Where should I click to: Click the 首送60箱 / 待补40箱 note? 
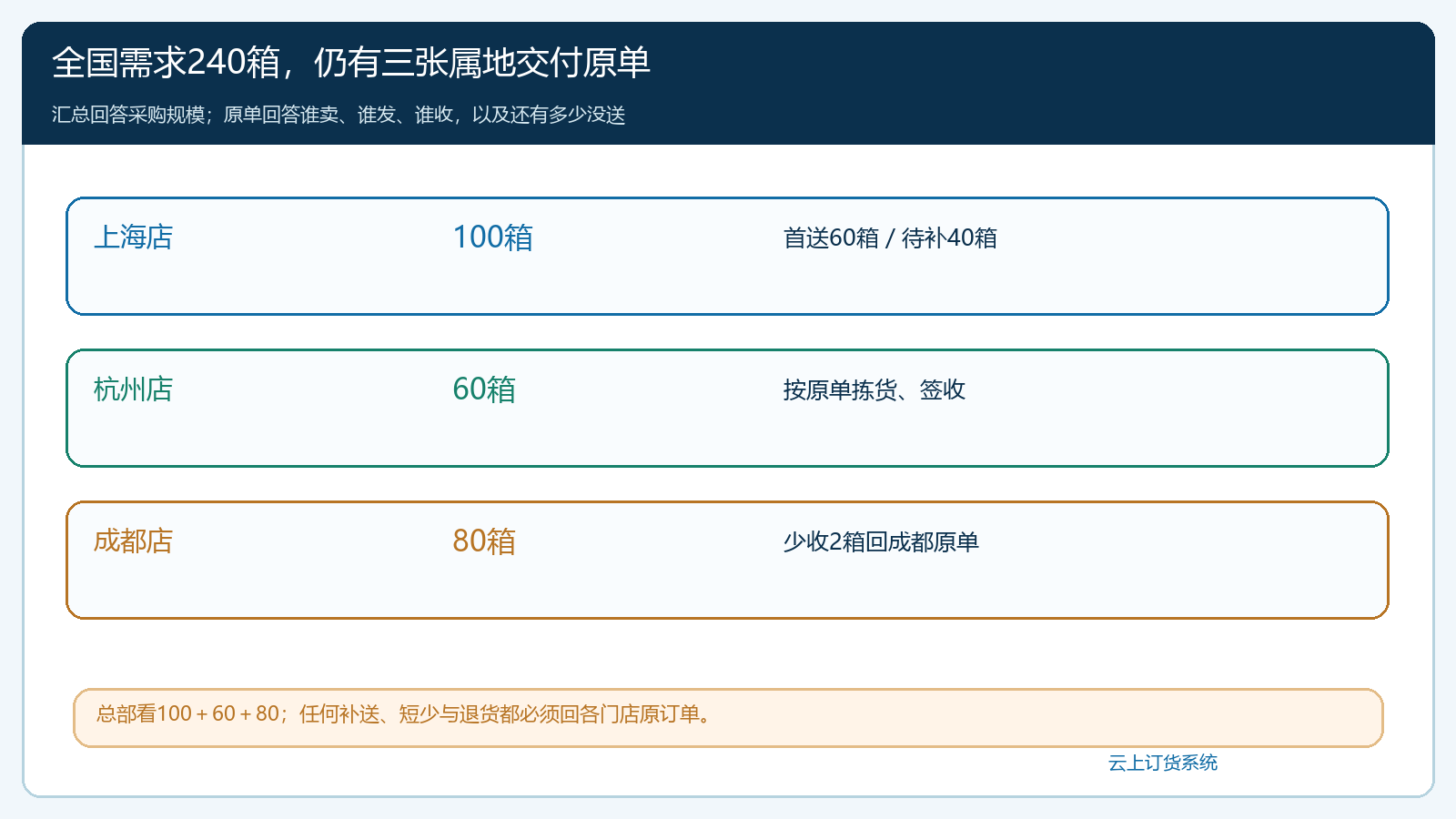coord(890,238)
